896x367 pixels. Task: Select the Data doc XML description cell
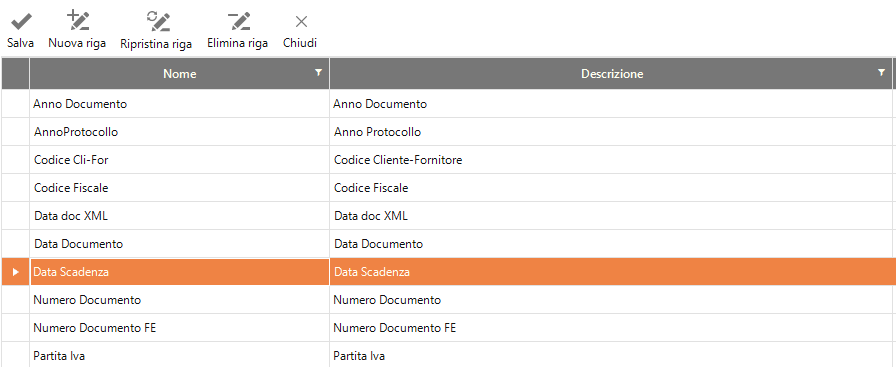611,216
